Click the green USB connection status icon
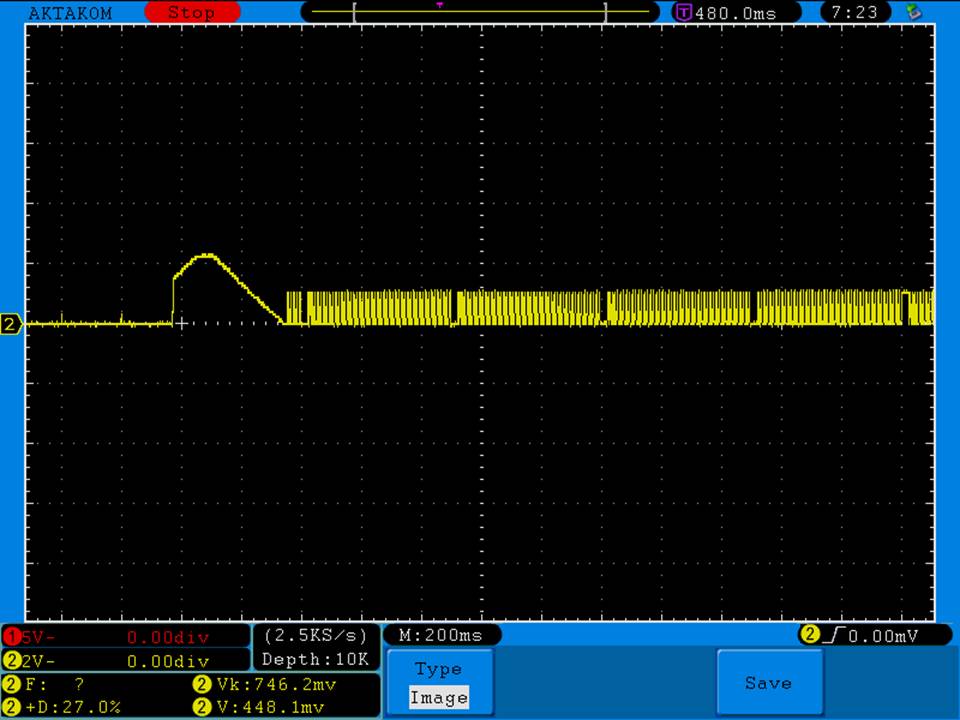Image resolution: width=960 pixels, height=720 pixels. coord(913,13)
